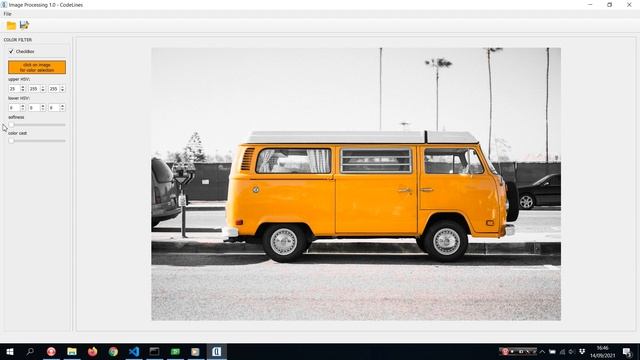Screen dimensions: 640x360
Task: Open the notification center
Action: pos(627,352)
